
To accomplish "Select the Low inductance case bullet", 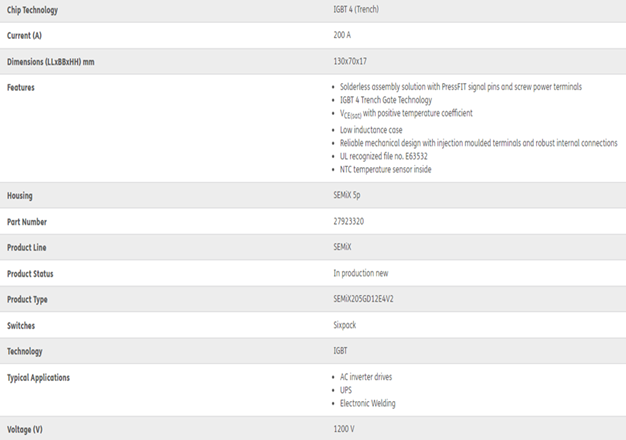I will (371, 130).
